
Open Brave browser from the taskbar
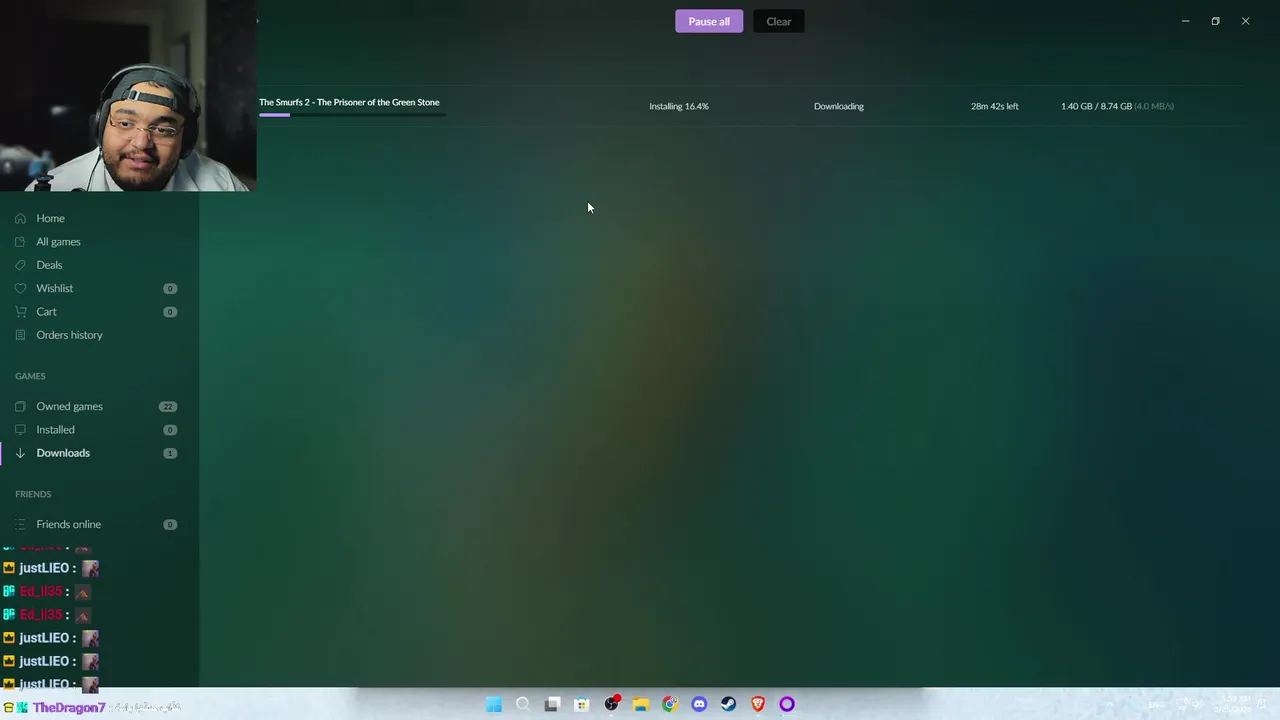758,704
